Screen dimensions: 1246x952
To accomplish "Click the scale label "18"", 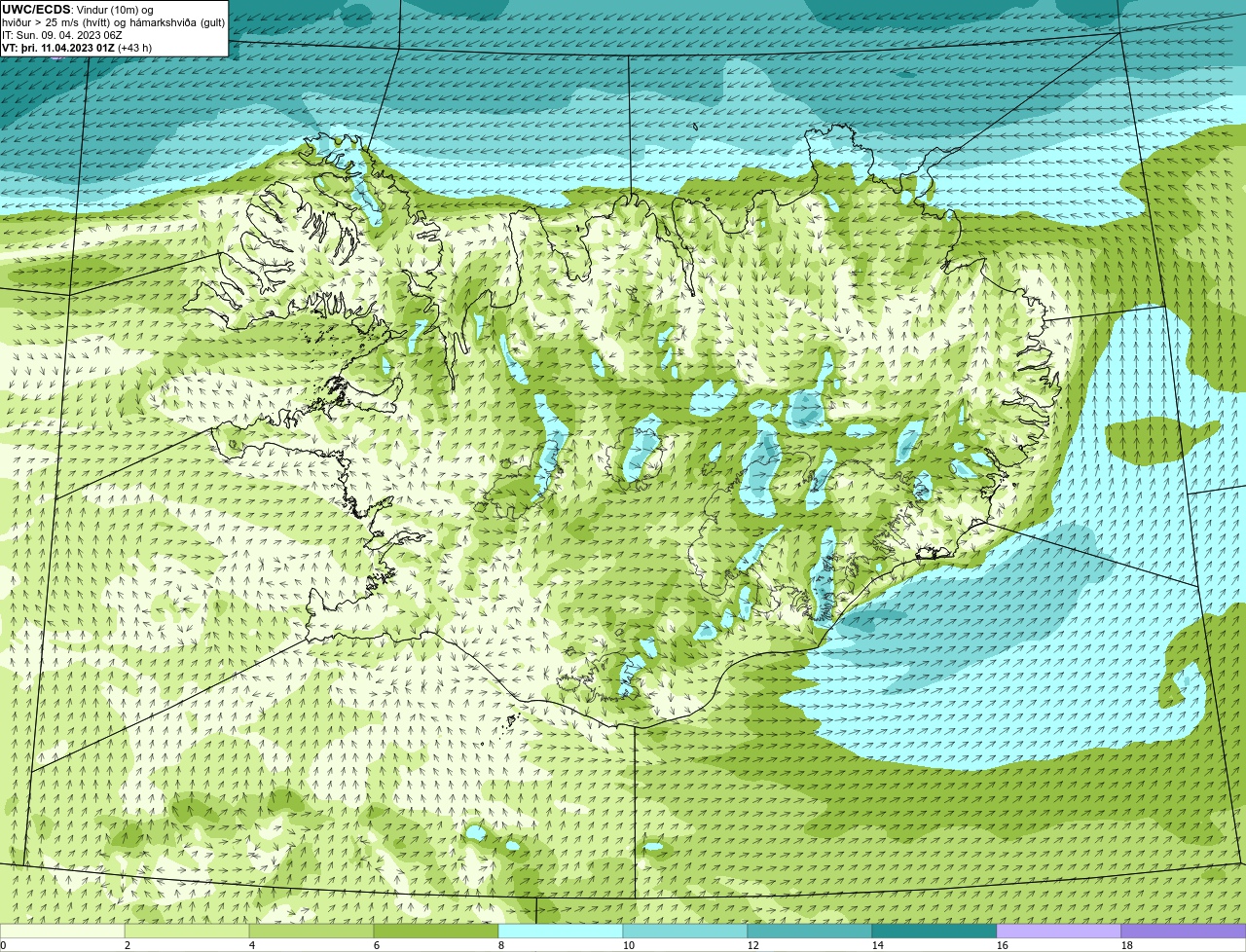I will [1127, 945].
